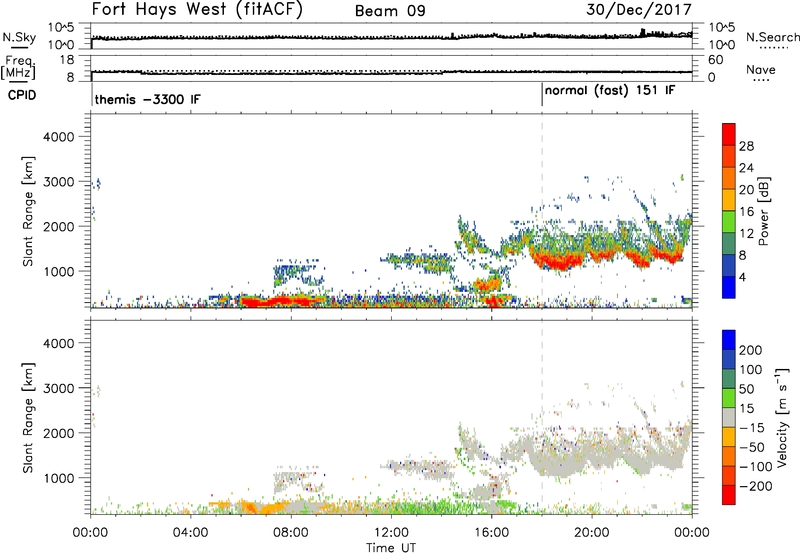The height and width of the screenshot is (554, 800).
Task: Pick the gray -15 to 15 Velocity segment
Action: [x=729, y=417]
